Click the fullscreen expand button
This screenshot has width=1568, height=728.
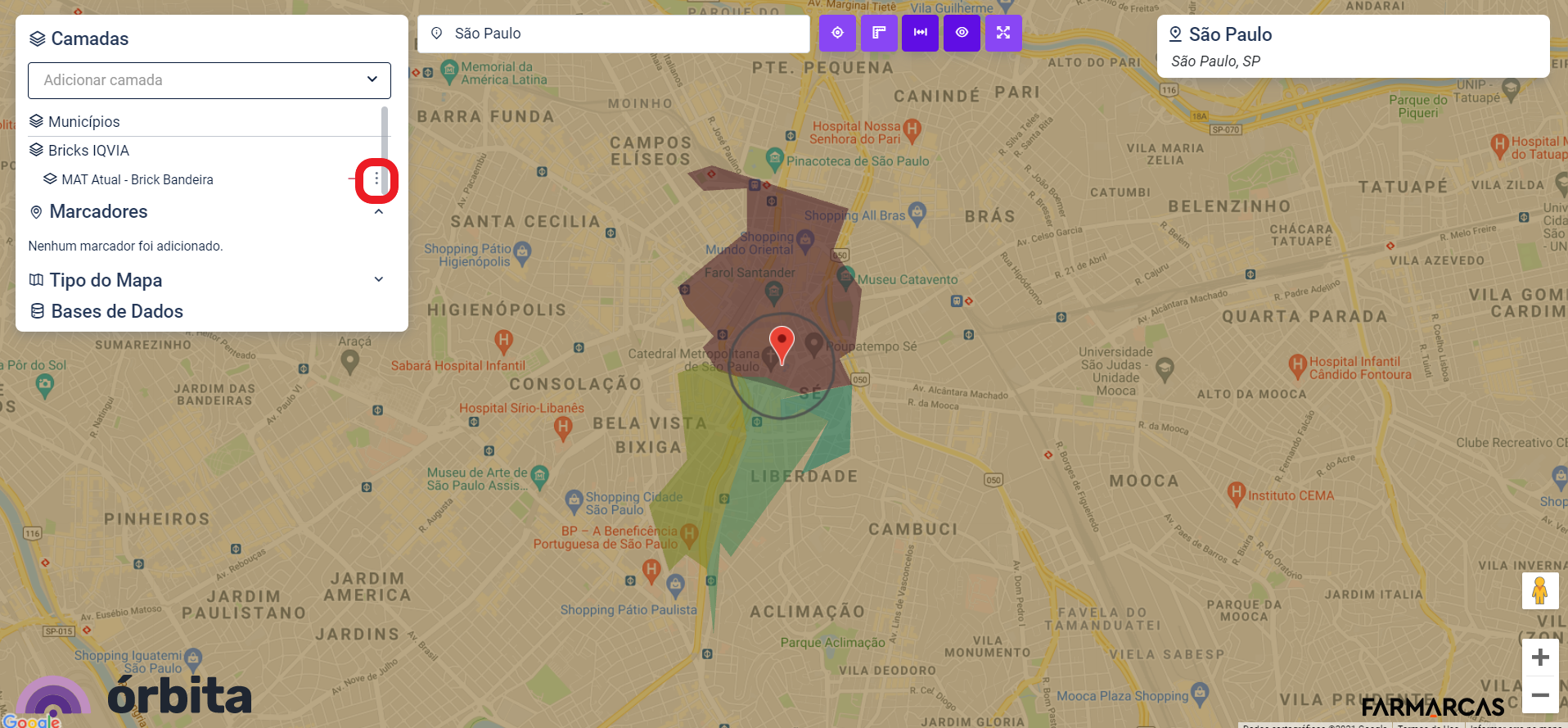(1003, 33)
